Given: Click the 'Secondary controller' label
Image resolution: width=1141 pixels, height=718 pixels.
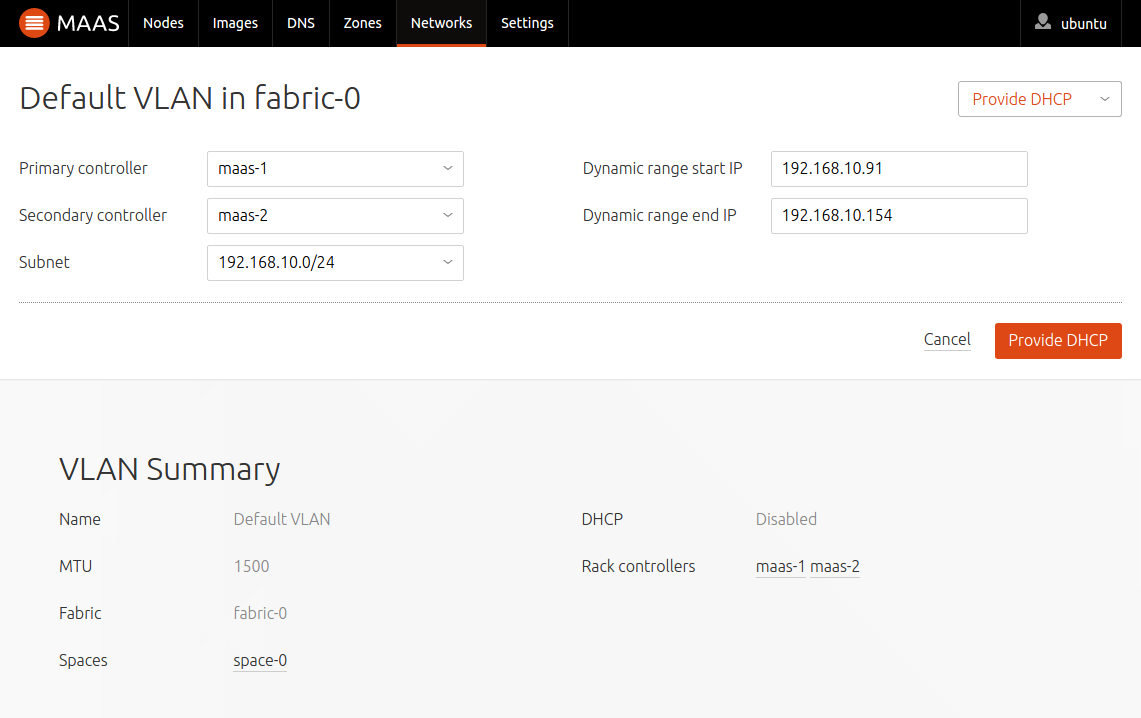Looking at the screenshot, I should [92, 215].
